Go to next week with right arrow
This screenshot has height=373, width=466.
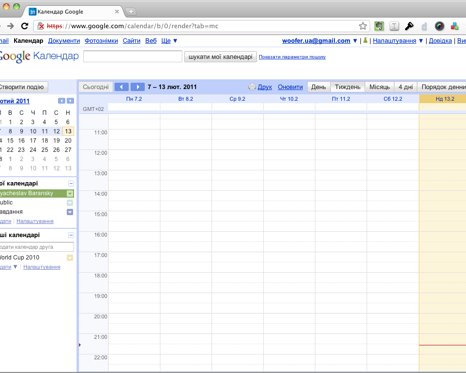(138, 87)
